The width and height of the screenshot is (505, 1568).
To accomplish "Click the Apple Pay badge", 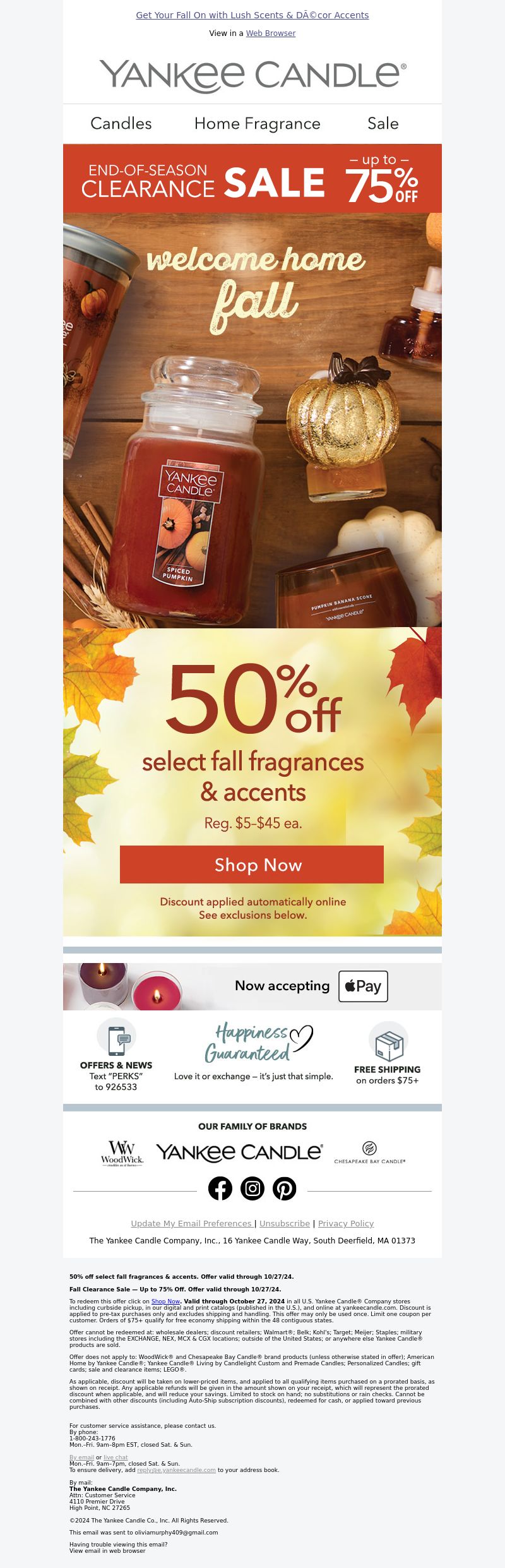I will pyautogui.click(x=363, y=986).
